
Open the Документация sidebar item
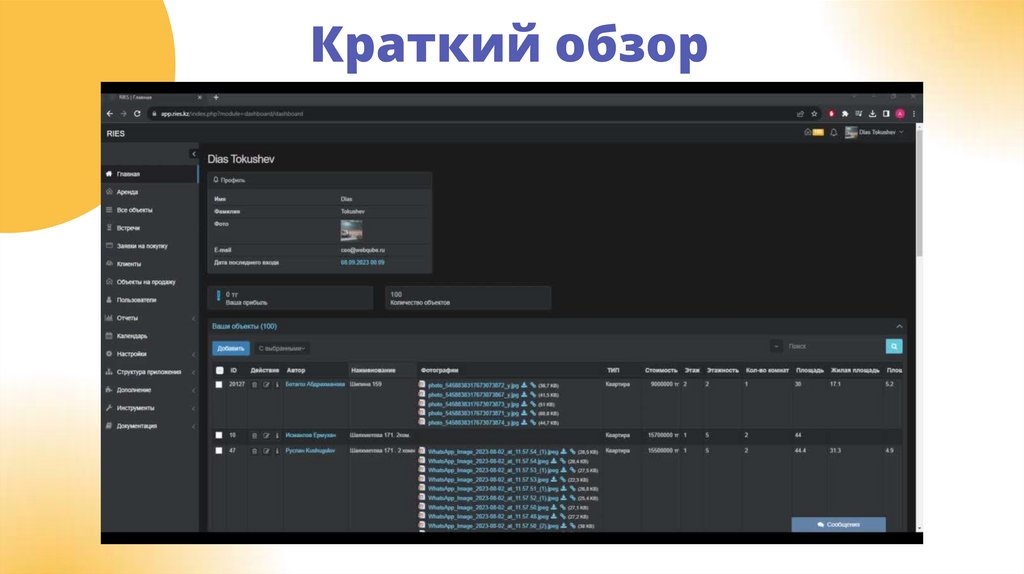(x=150, y=426)
